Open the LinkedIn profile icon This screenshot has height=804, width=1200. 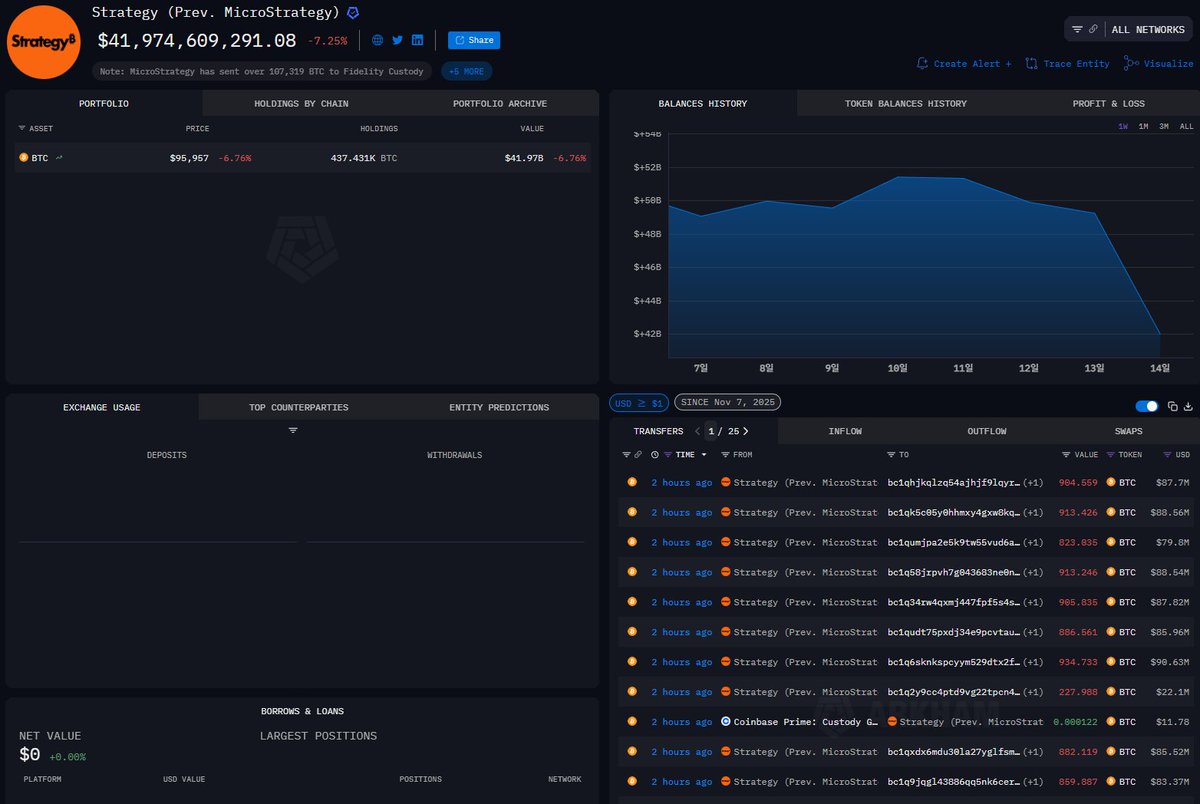417,40
